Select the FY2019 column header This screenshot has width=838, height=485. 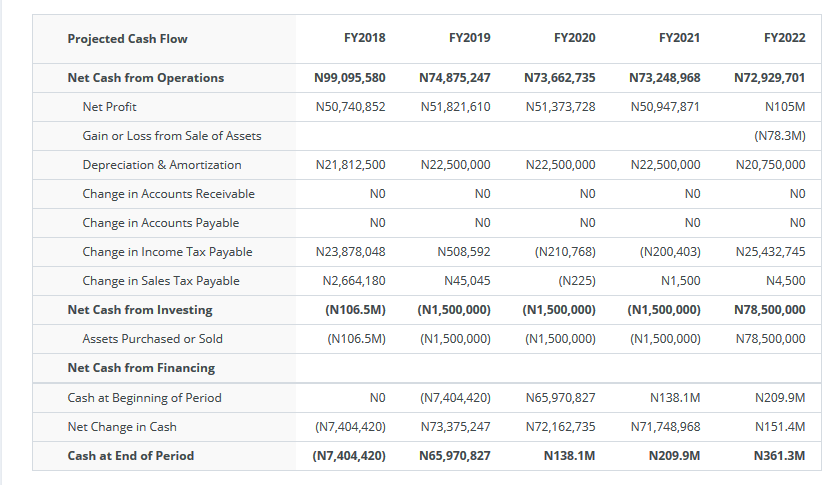pos(469,38)
